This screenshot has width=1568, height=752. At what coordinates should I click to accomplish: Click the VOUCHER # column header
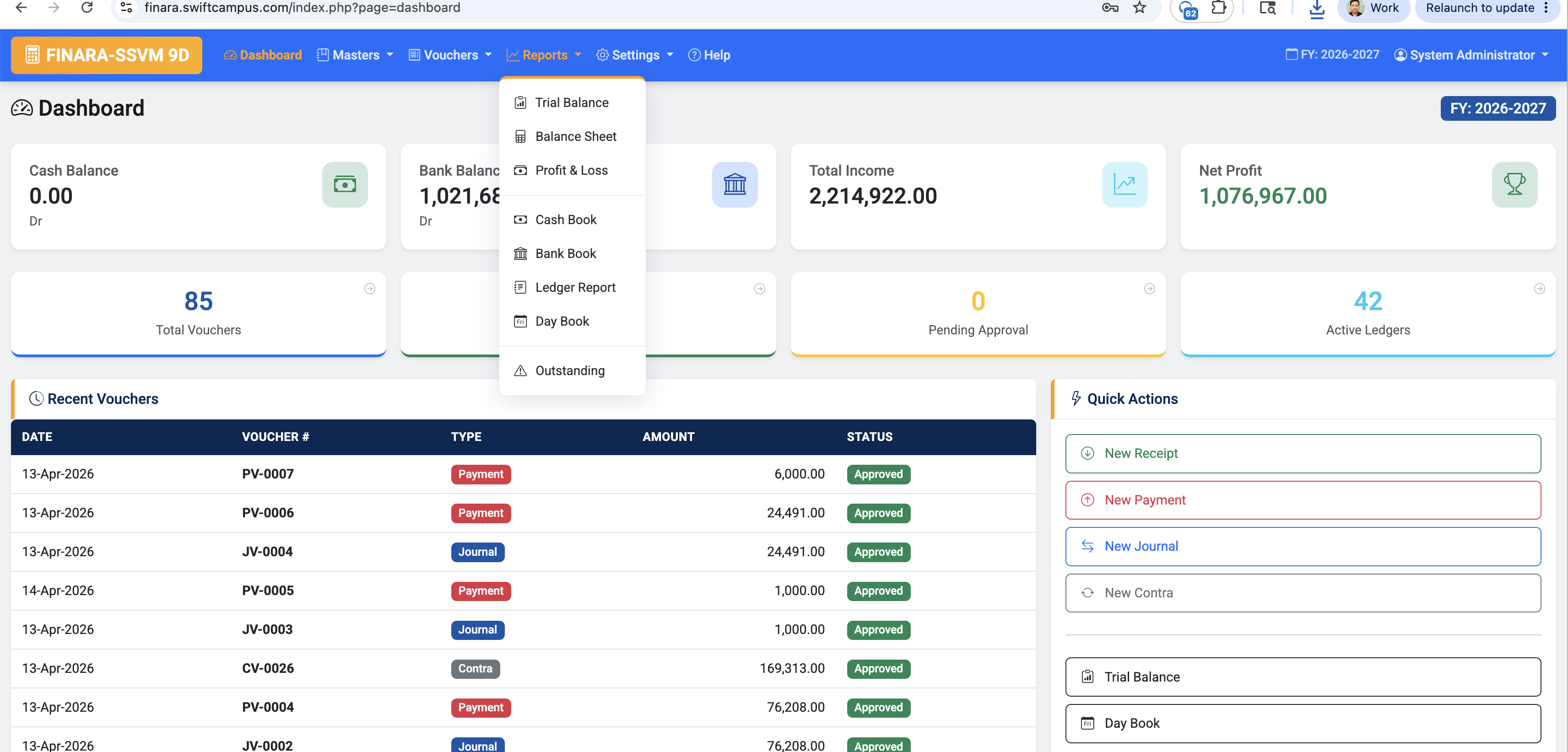pyautogui.click(x=275, y=437)
